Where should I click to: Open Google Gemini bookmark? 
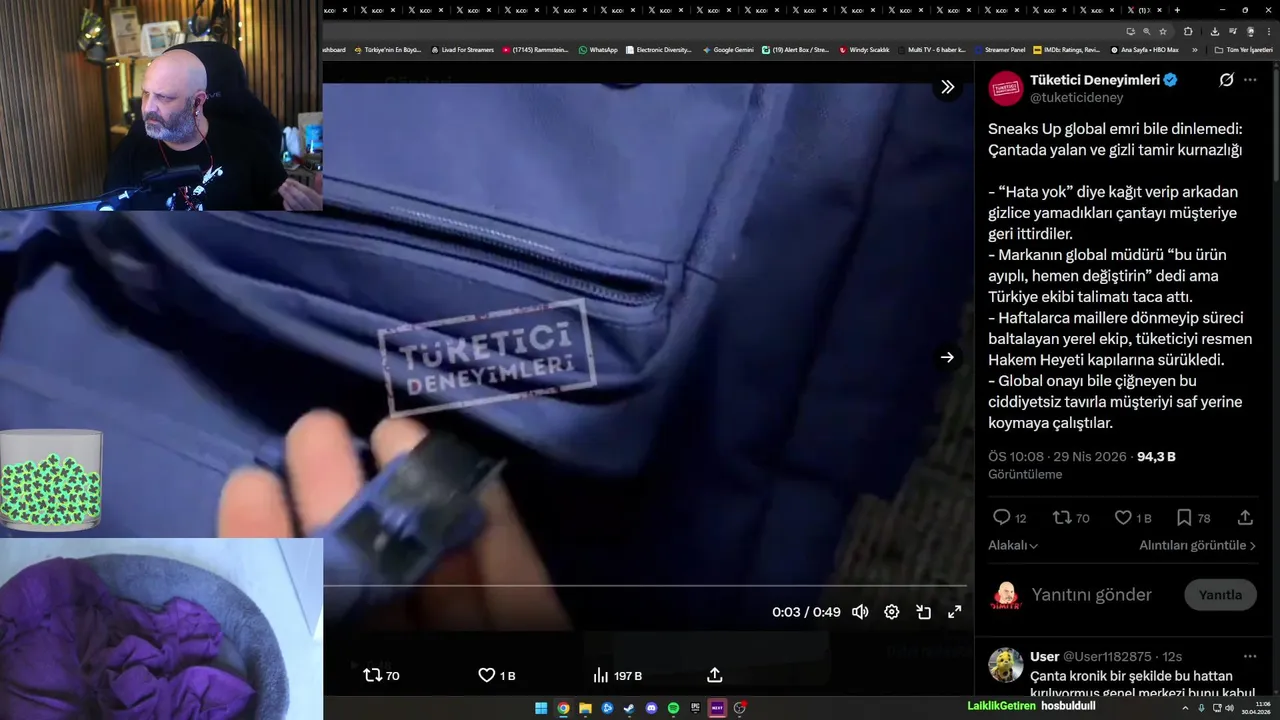click(728, 49)
